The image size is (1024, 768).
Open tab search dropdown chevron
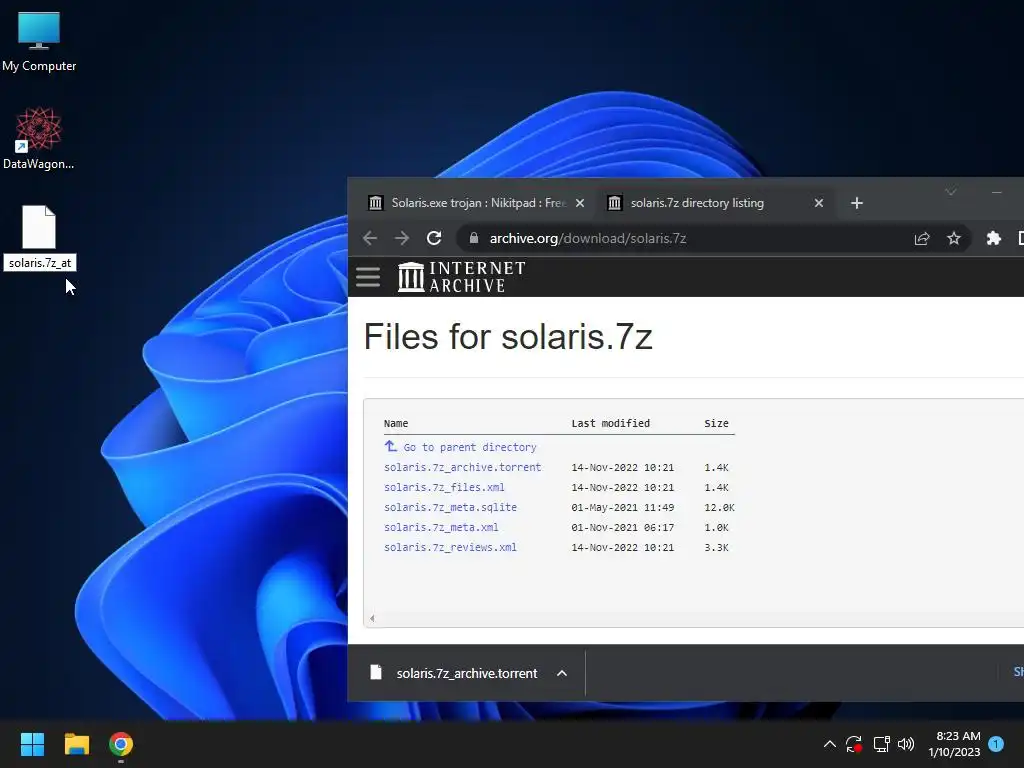(x=951, y=192)
